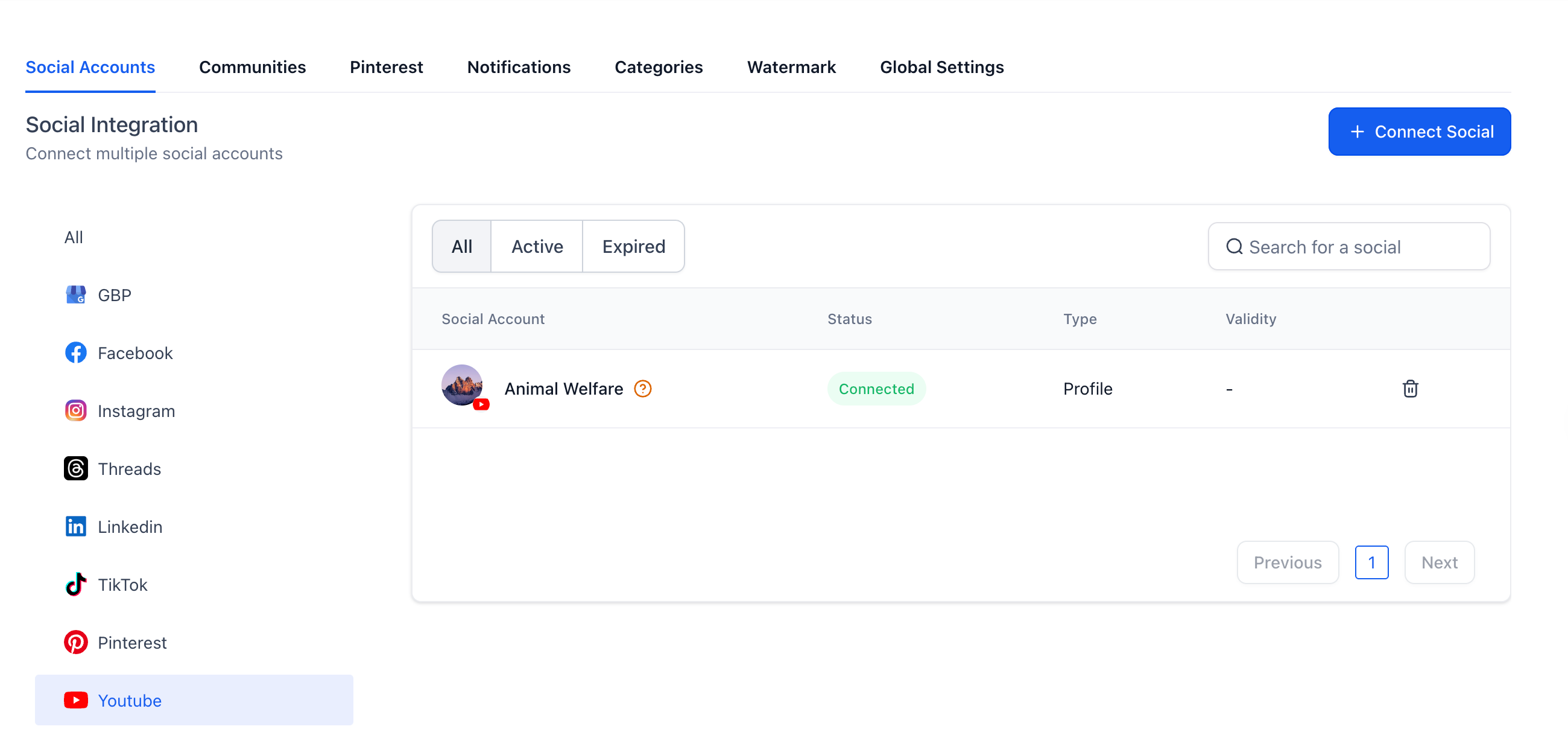
Task: Open Threads via its icon
Action: 75,468
